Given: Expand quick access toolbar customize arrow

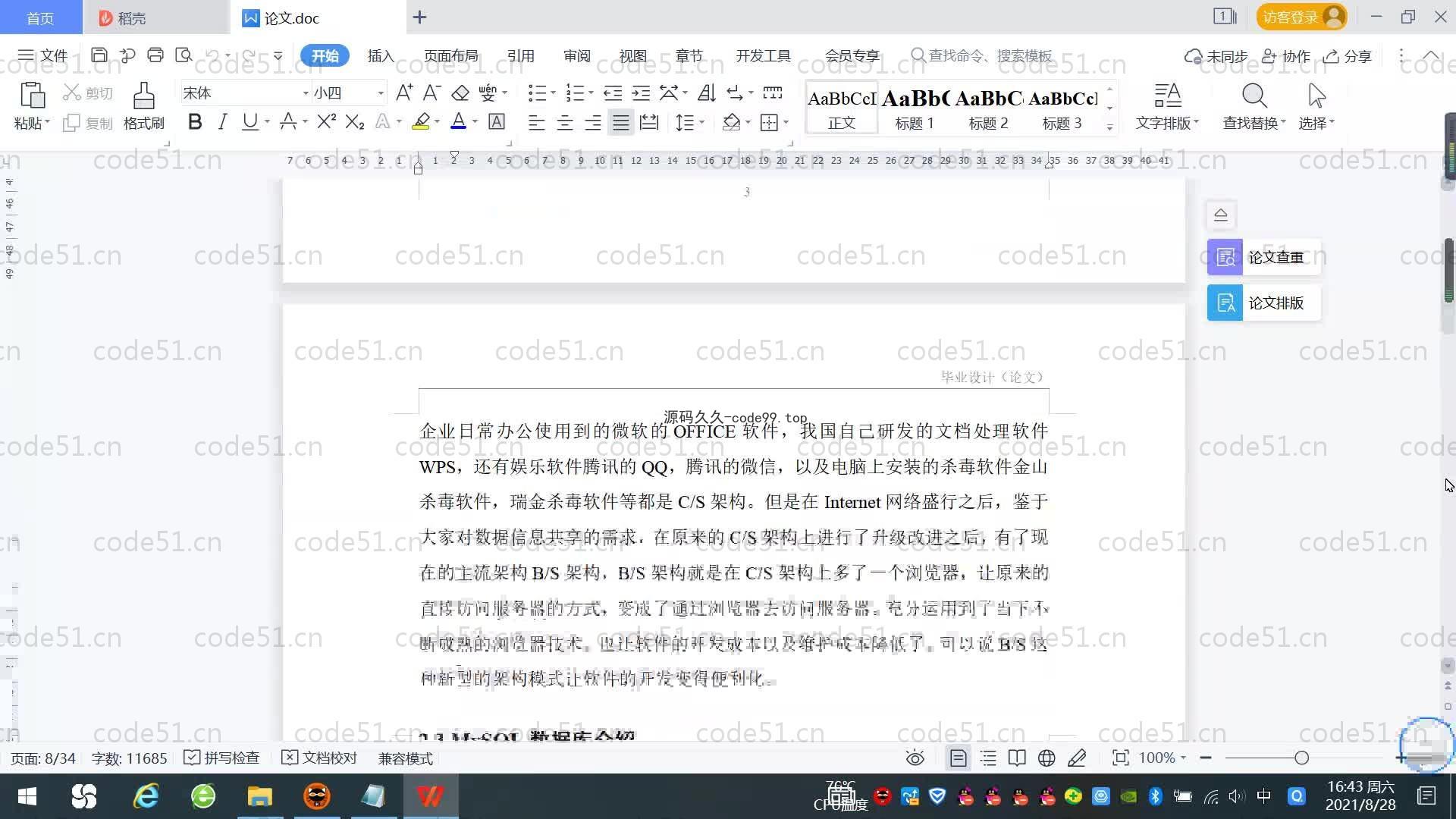Looking at the screenshot, I should 278,55.
